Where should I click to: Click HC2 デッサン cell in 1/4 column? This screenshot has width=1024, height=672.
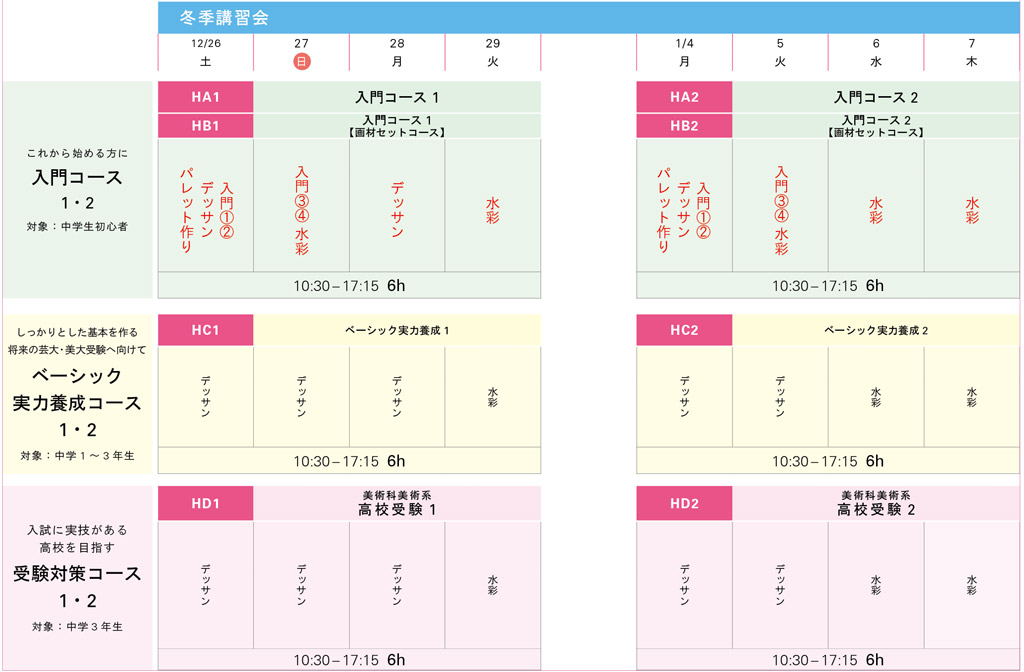tap(684, 396)
